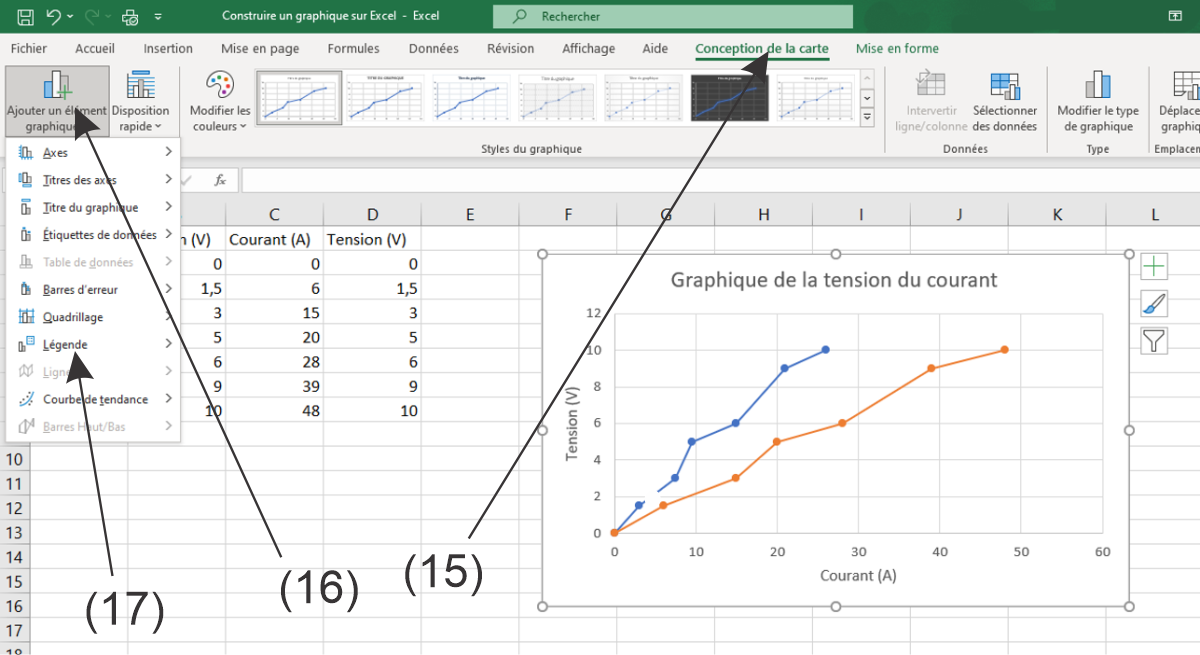Image resolution: width=1200 pixels, height=655 pixels.
Task: Click Sélectionner des données icon
Action: pyautogui.click(x=1004, y=102)
